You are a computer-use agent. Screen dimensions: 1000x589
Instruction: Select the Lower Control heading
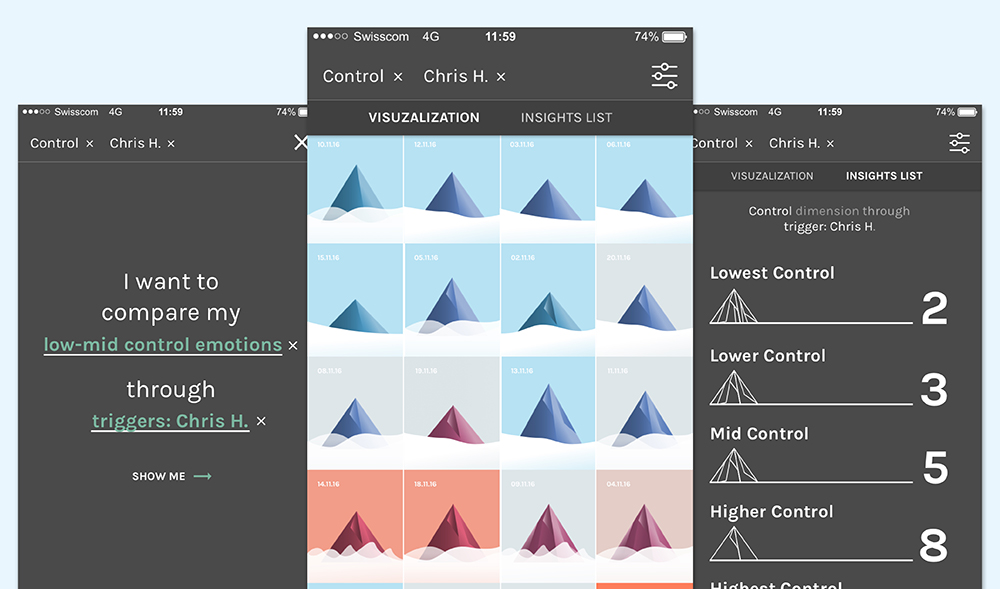click(x=768, y=356)
